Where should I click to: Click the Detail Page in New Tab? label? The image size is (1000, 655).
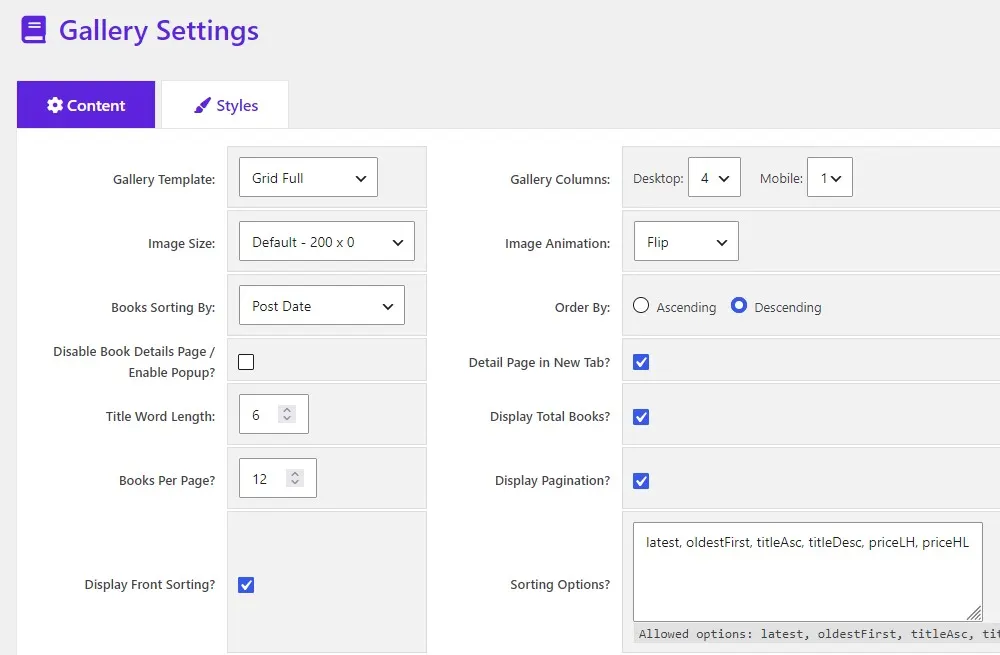click(540, 362)
